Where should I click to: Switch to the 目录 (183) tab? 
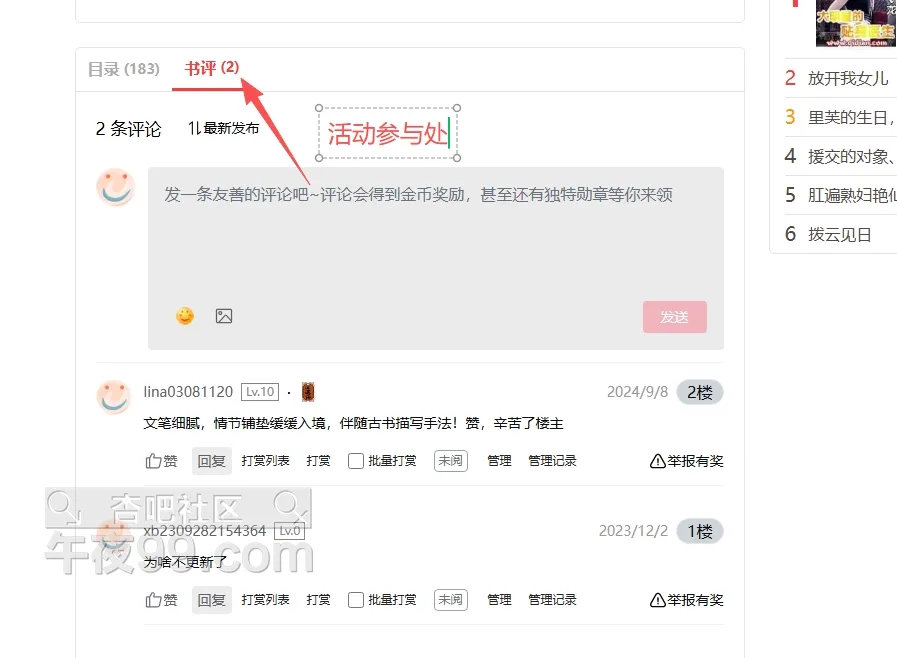click(124, 69)
